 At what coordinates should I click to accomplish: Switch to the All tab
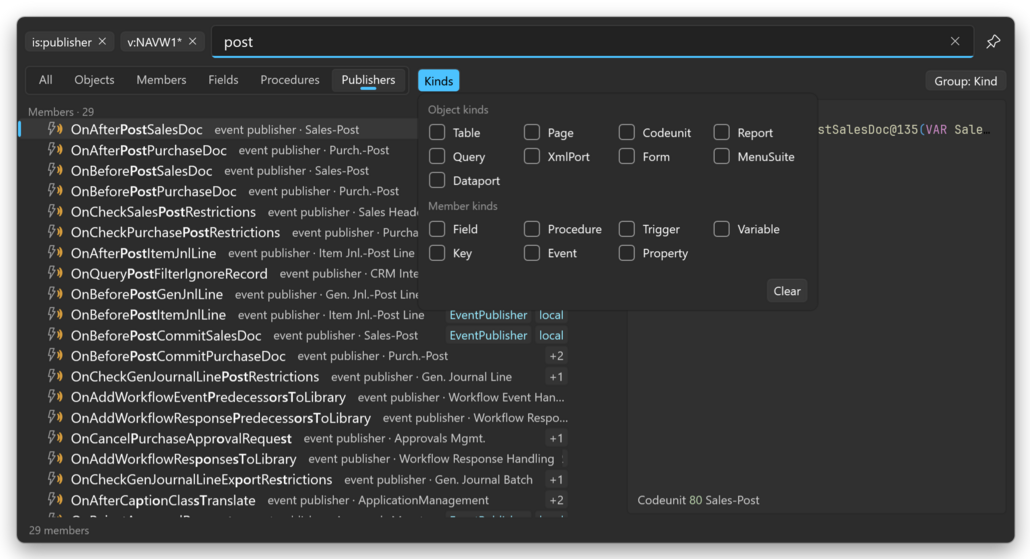45,79
